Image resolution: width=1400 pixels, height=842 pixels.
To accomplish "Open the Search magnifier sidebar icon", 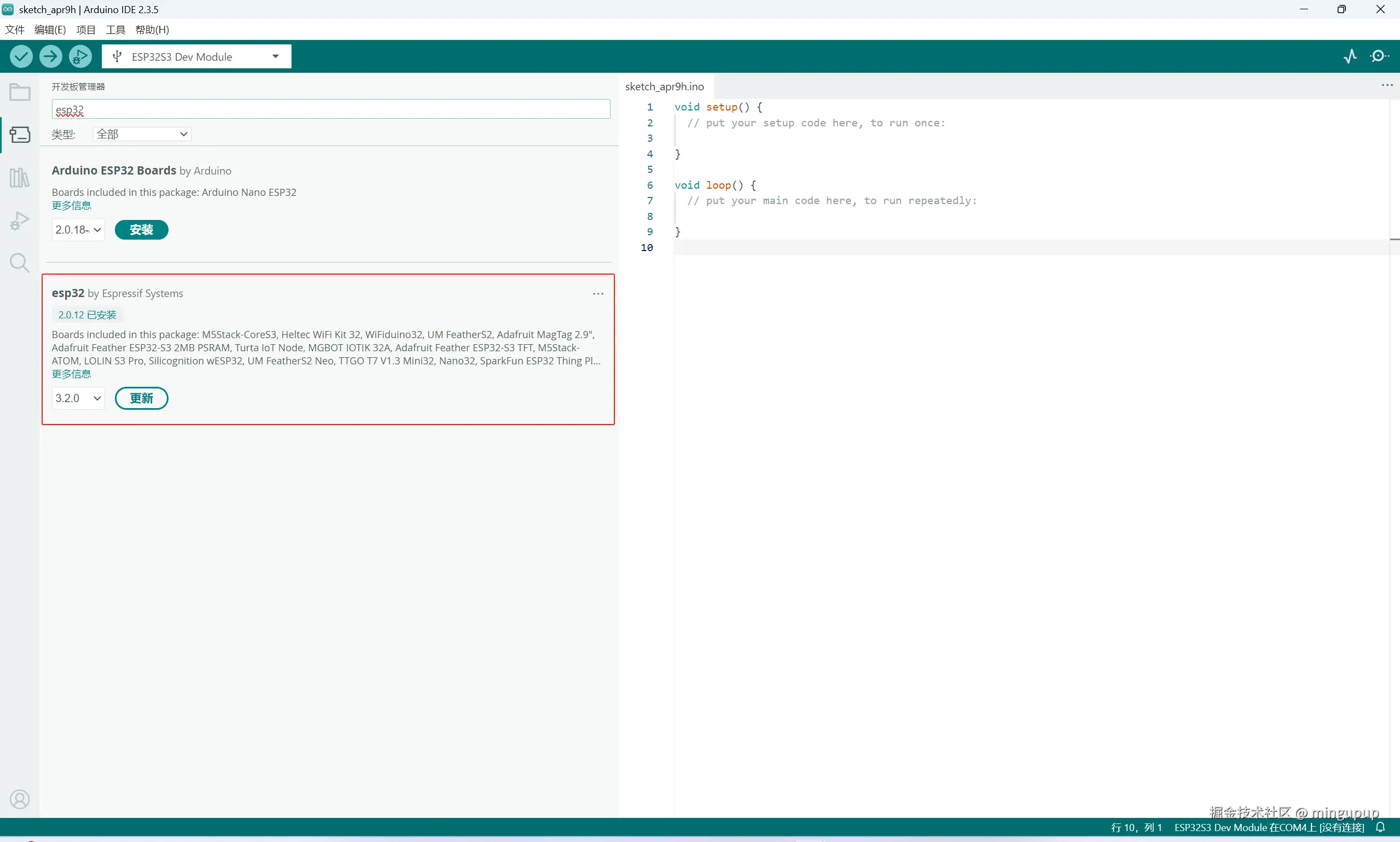I will coord(20,263).
